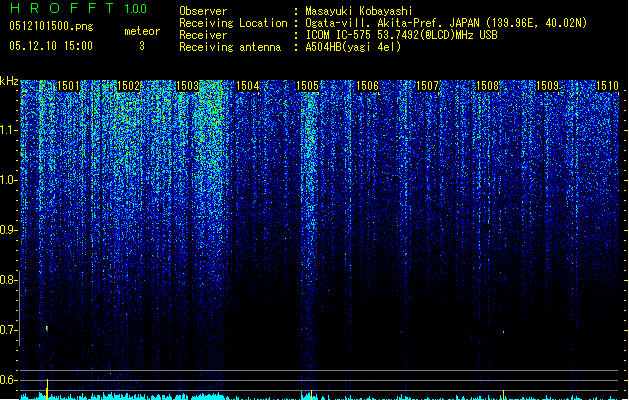
Task: Click the Receiver field label
Action: click(203, 35)
